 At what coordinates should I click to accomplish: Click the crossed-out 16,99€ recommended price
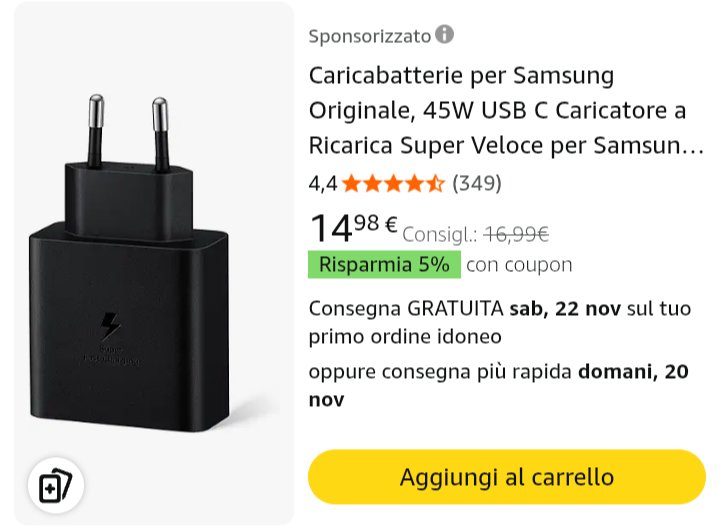click(516, 234)
